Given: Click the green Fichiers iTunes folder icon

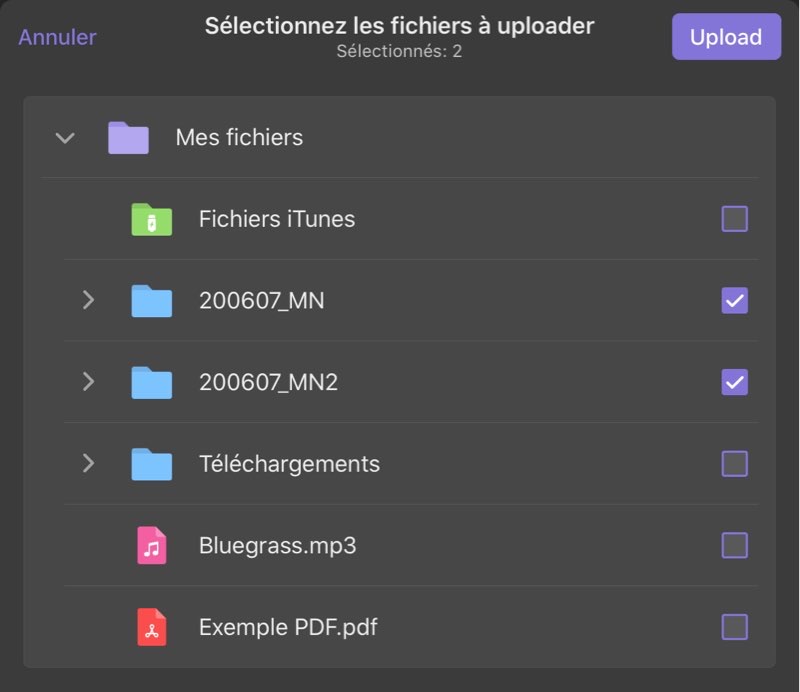Looking at the screenshot, I should coord(151,219).
